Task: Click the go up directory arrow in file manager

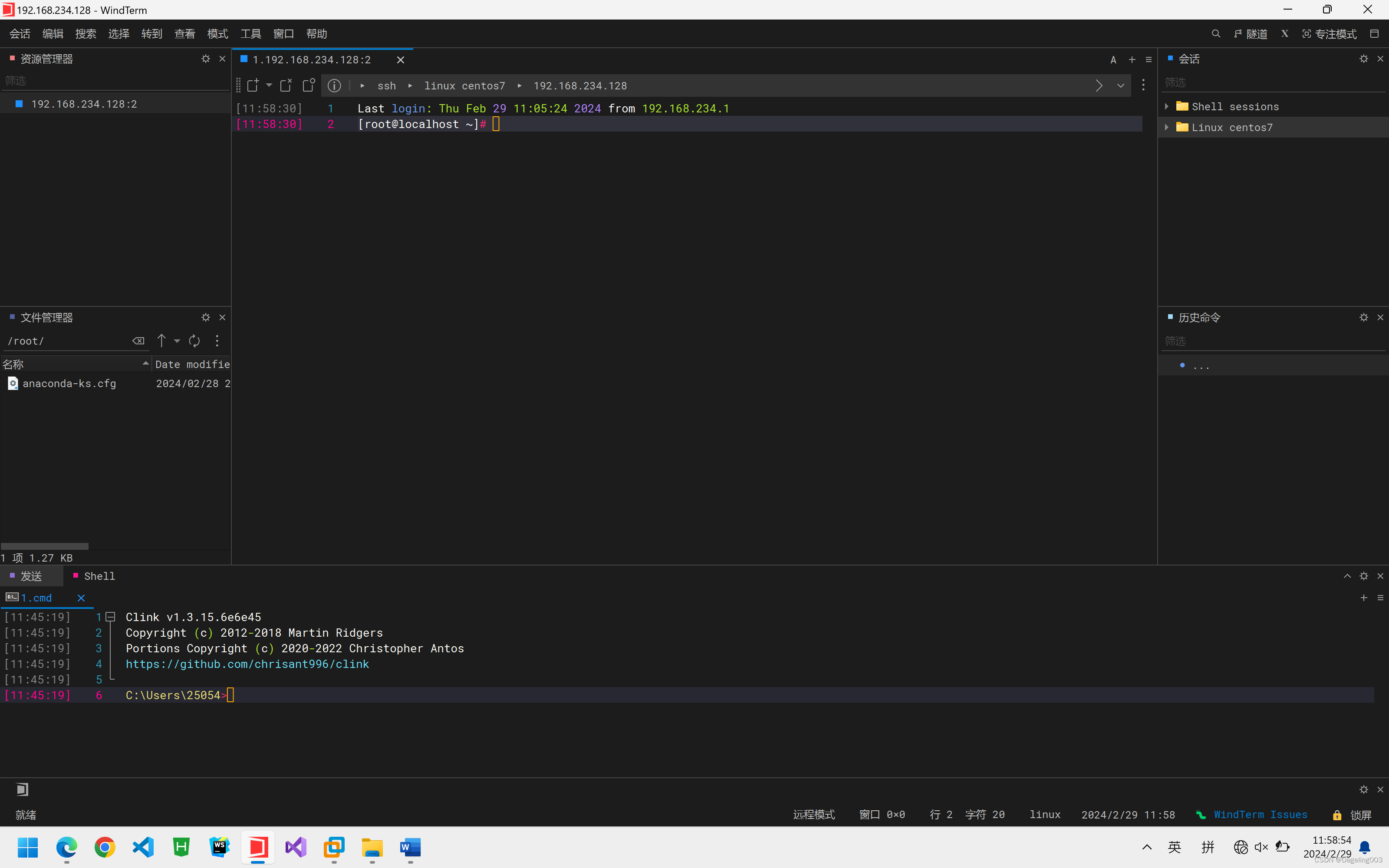Action: coord(162,341)
